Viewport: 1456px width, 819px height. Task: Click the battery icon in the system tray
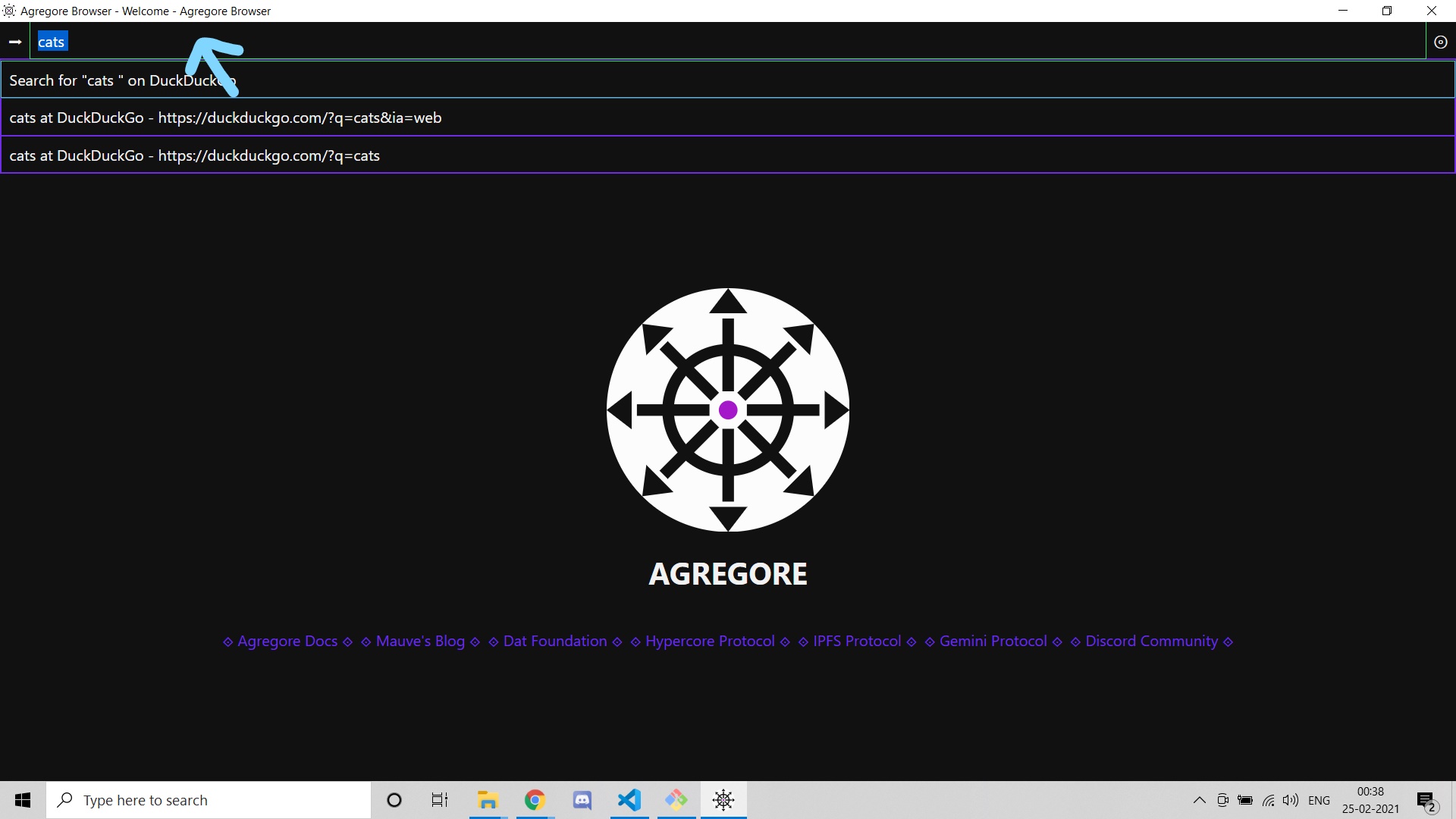1245,800
